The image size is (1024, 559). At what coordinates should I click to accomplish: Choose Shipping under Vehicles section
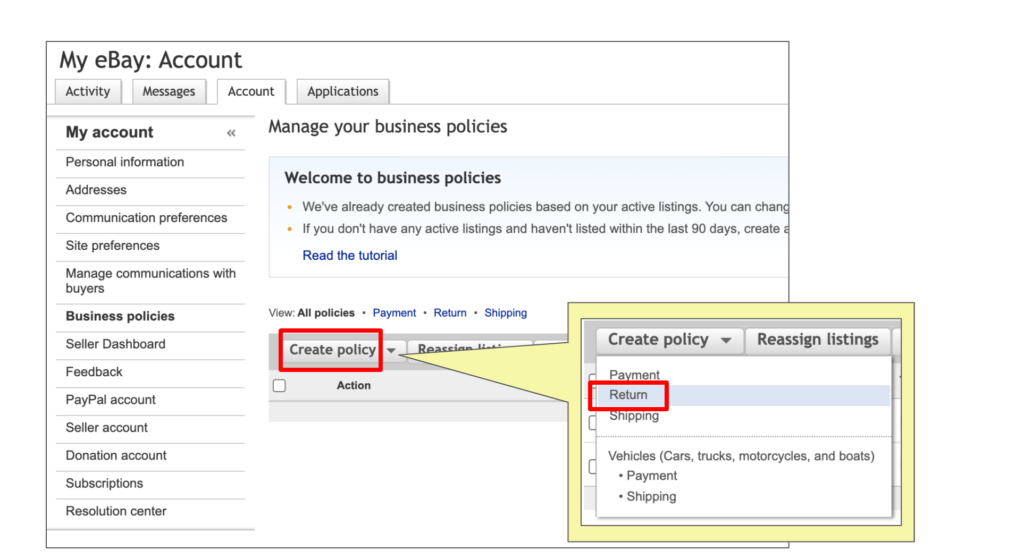coord(651,497)
